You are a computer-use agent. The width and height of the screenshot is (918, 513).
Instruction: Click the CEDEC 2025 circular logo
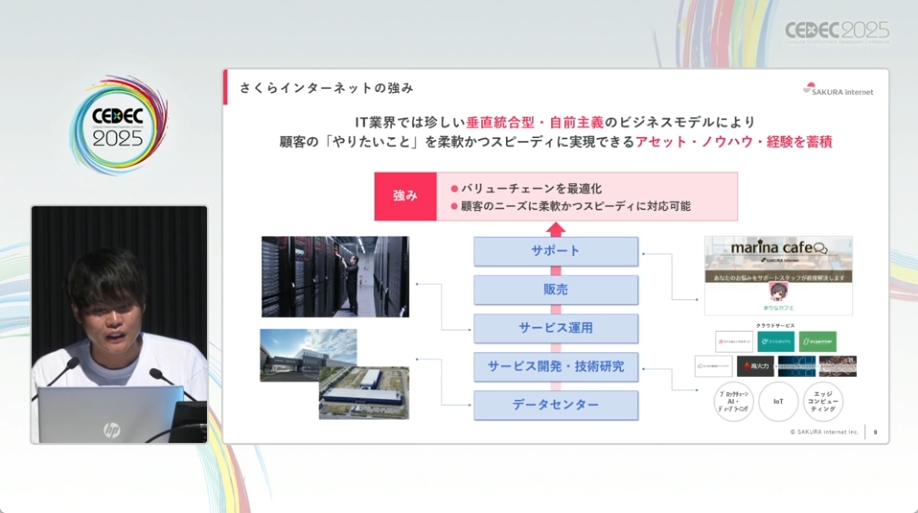click(x=118, y=125)
